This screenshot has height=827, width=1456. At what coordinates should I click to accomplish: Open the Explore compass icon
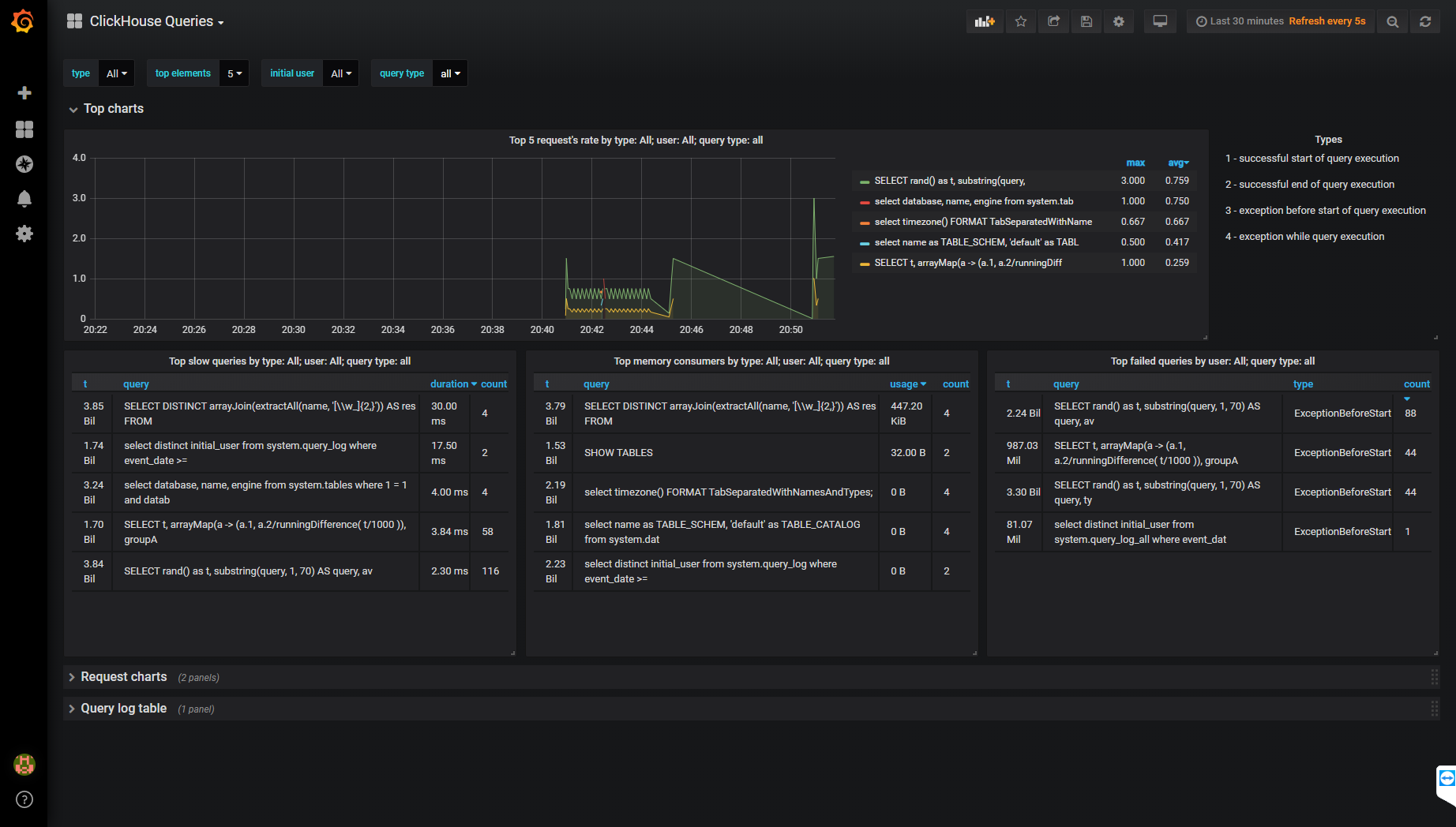(24, 164)
